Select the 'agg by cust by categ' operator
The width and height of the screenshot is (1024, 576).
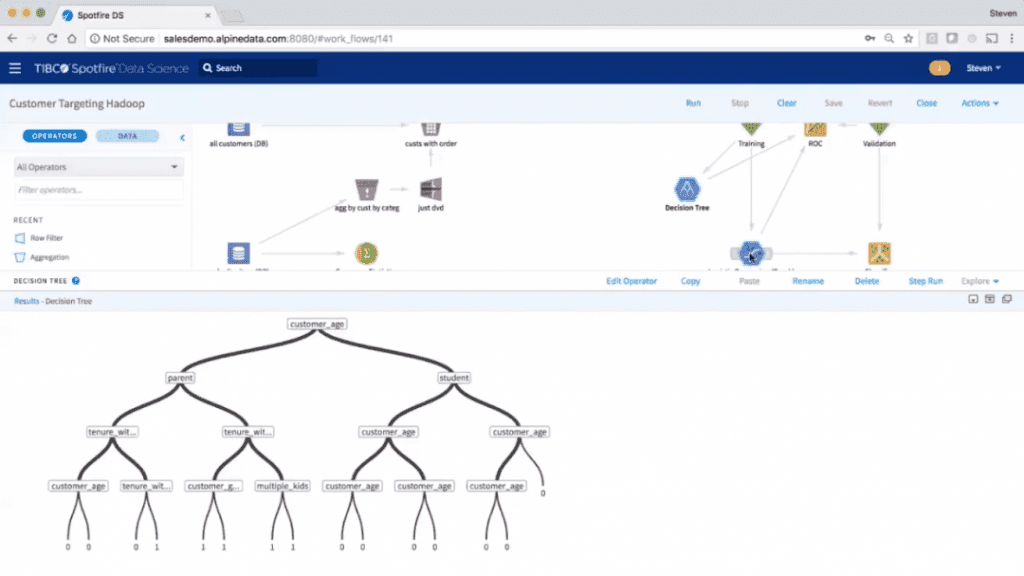coord(366,189)
